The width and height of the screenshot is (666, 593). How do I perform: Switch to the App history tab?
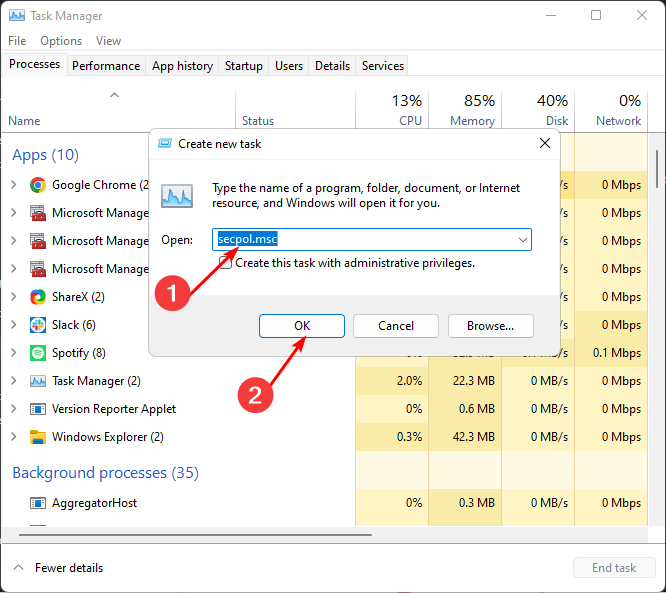[x=182, y=66]
